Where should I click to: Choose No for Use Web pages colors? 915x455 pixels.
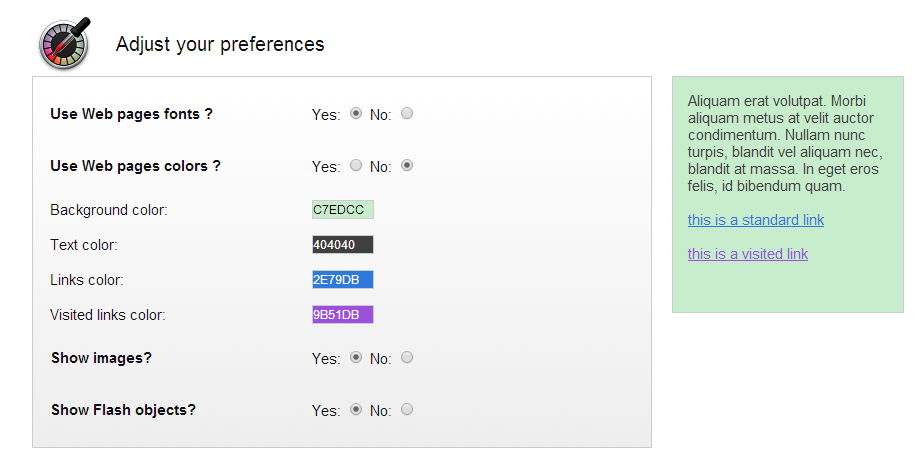point(407,166)
